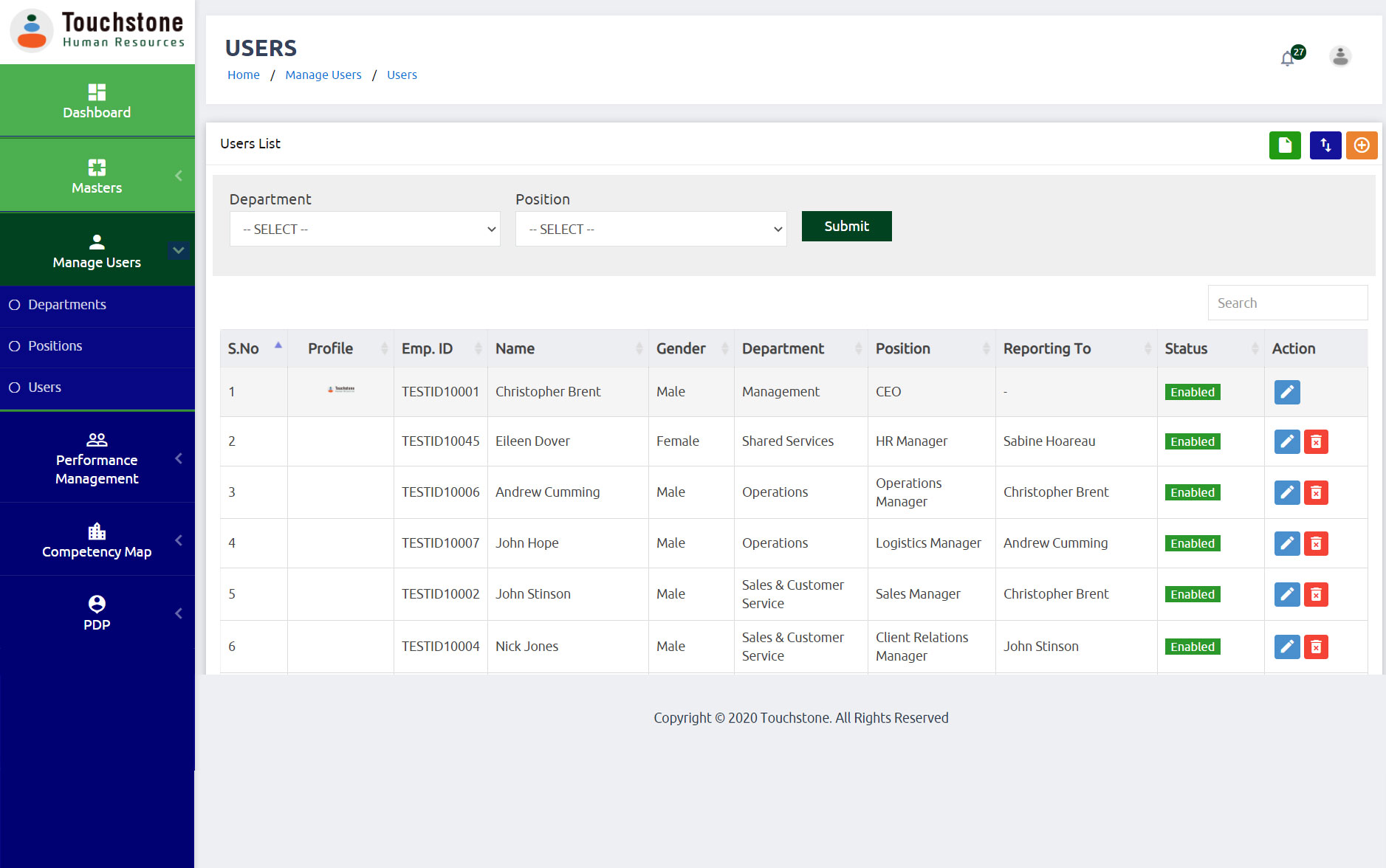Delete the Eileen Dover user row
This screenshot has height=868, width=1386.
tap(1315, 441)
